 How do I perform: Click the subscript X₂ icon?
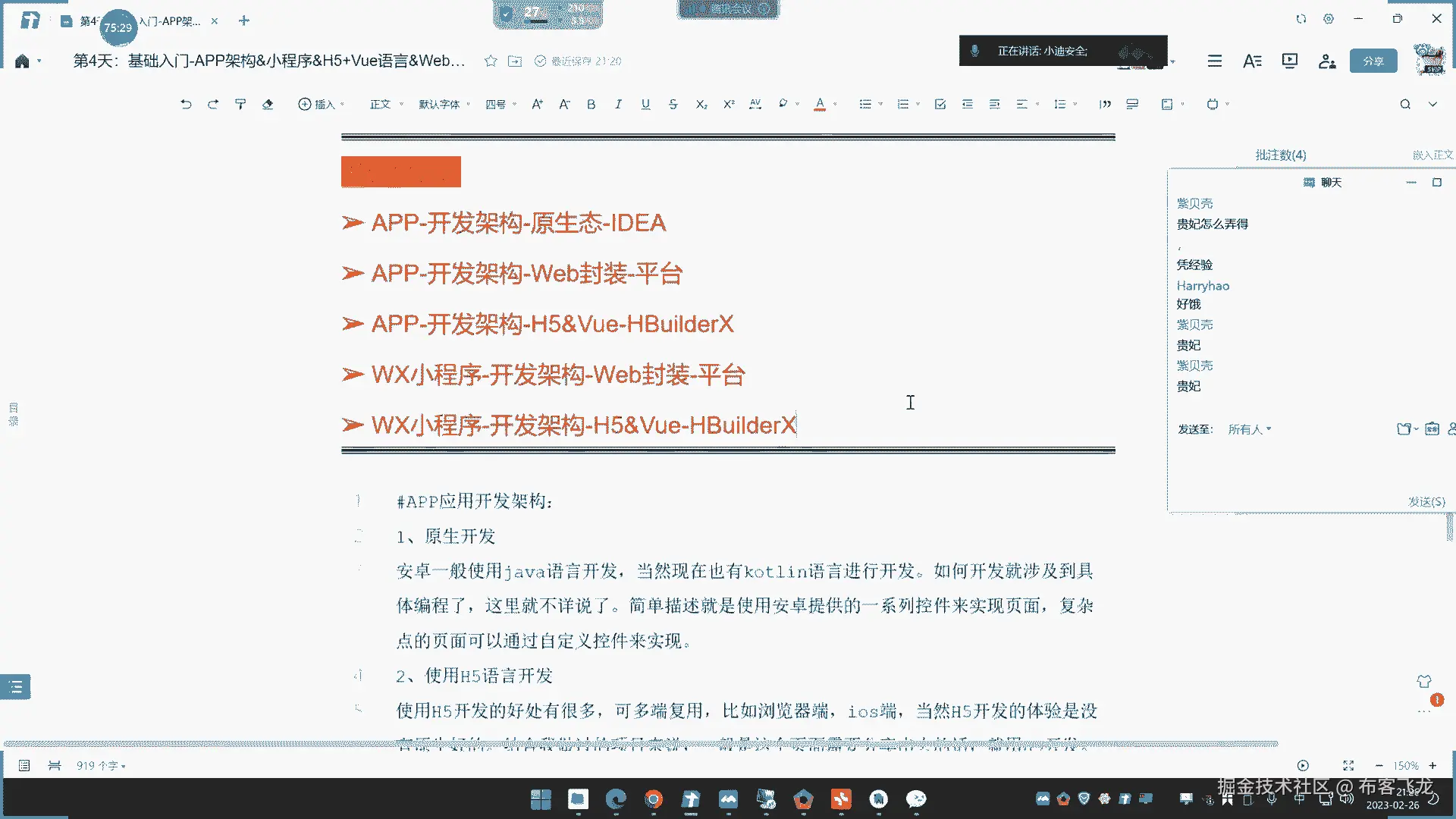click(x=701, y=105)
